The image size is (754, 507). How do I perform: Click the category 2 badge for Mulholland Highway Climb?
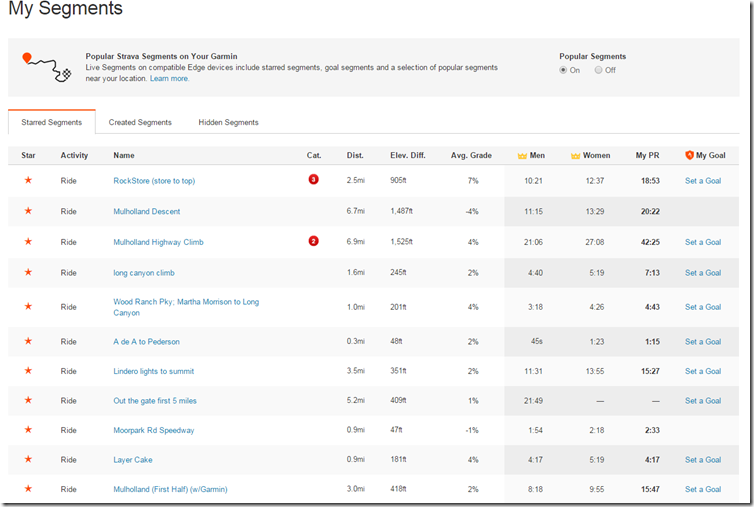coord(314,241)
